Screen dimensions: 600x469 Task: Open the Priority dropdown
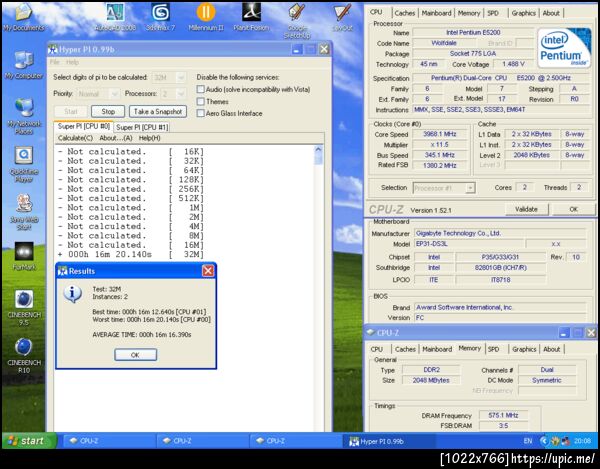click(98, 94)
